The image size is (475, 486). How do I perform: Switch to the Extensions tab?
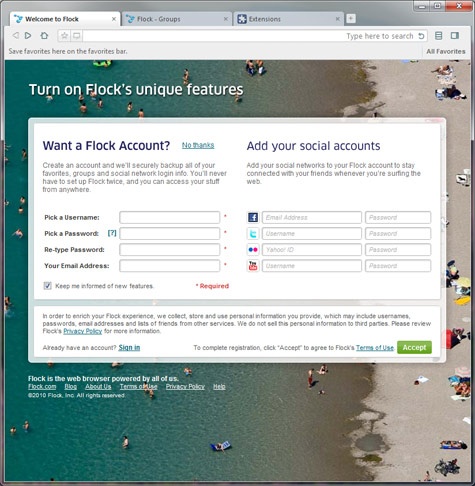coord(289,19)
